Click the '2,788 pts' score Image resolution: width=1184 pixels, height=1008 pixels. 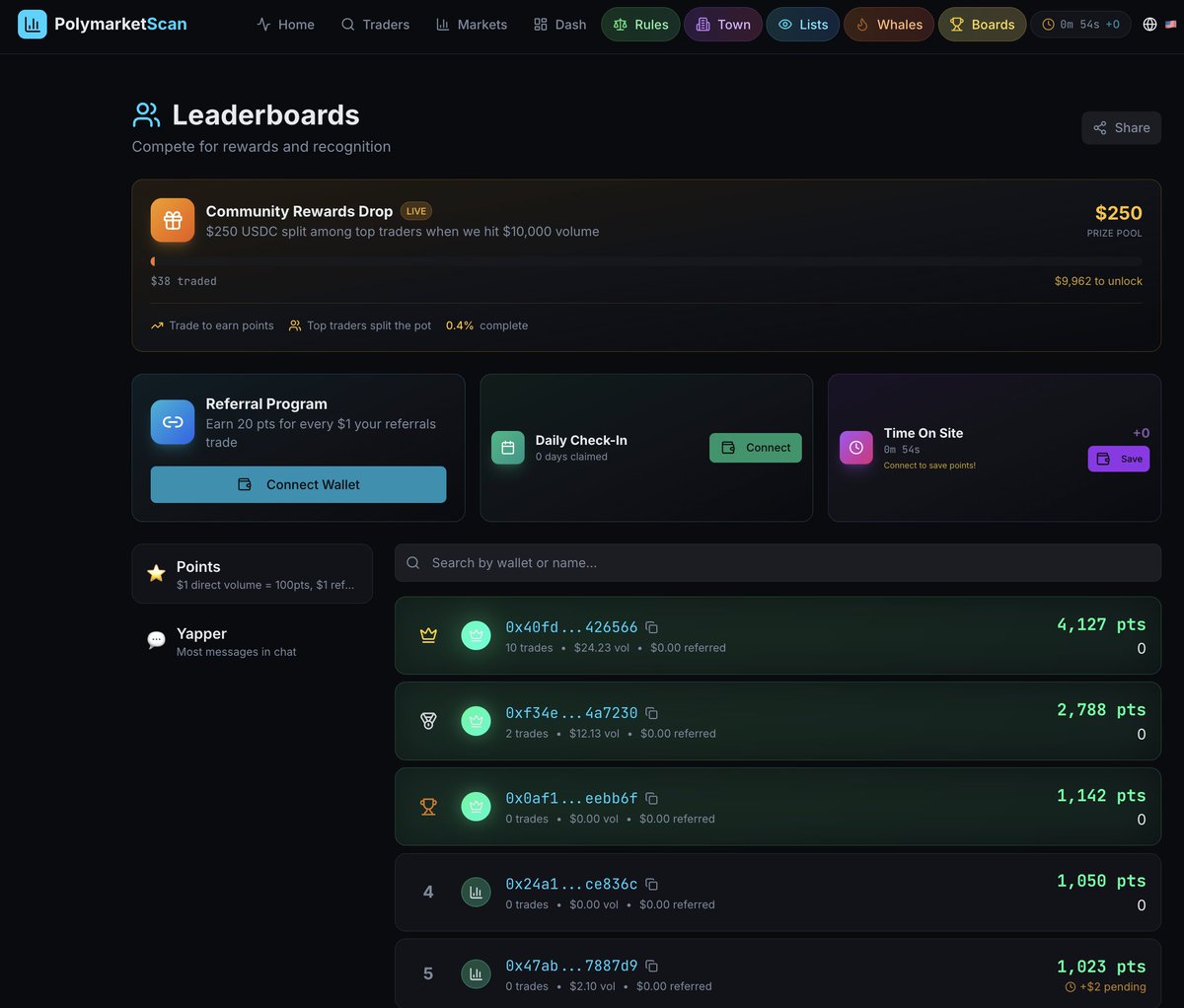tap(1101, 710)
